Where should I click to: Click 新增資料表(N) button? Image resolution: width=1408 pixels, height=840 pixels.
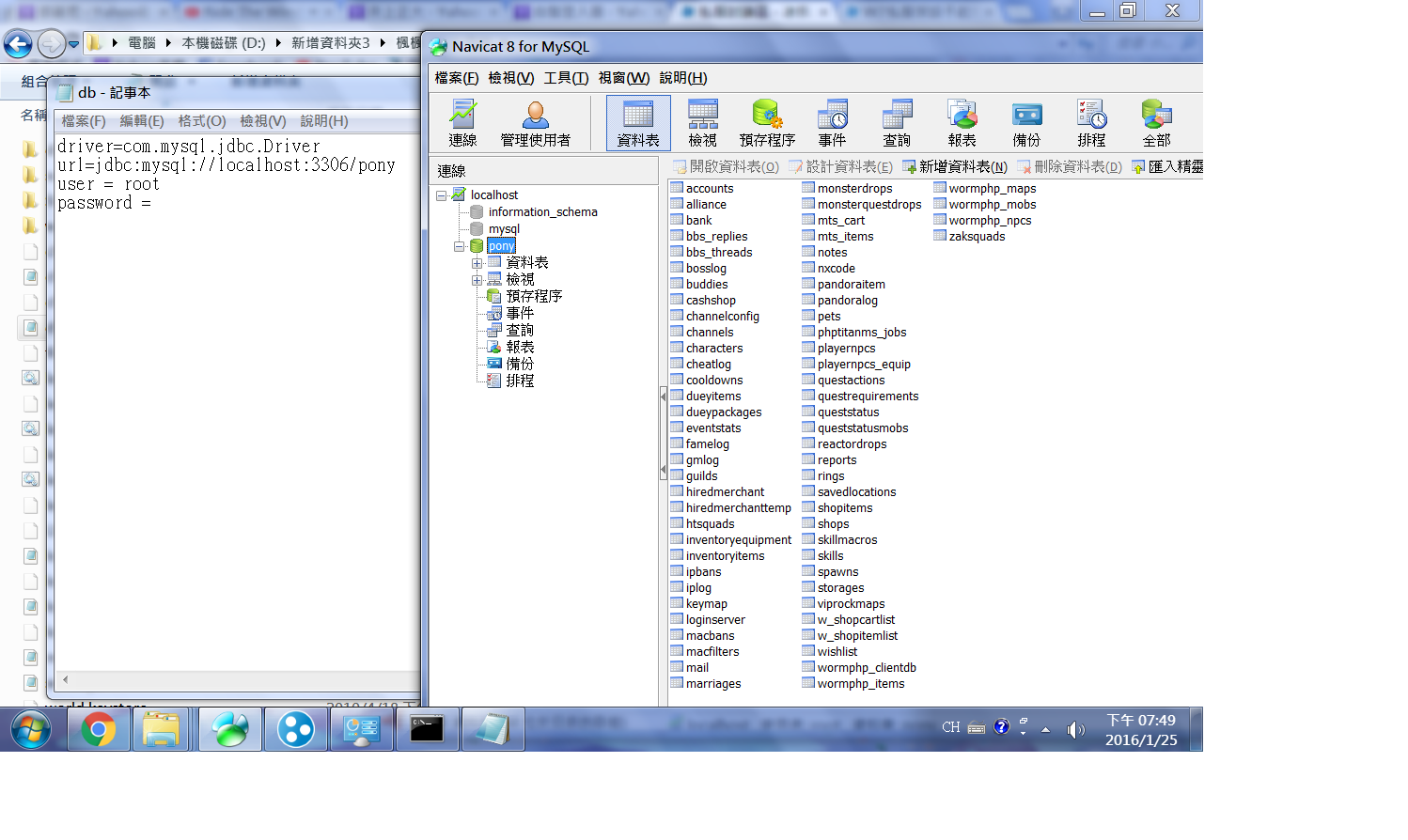(955, 166)
